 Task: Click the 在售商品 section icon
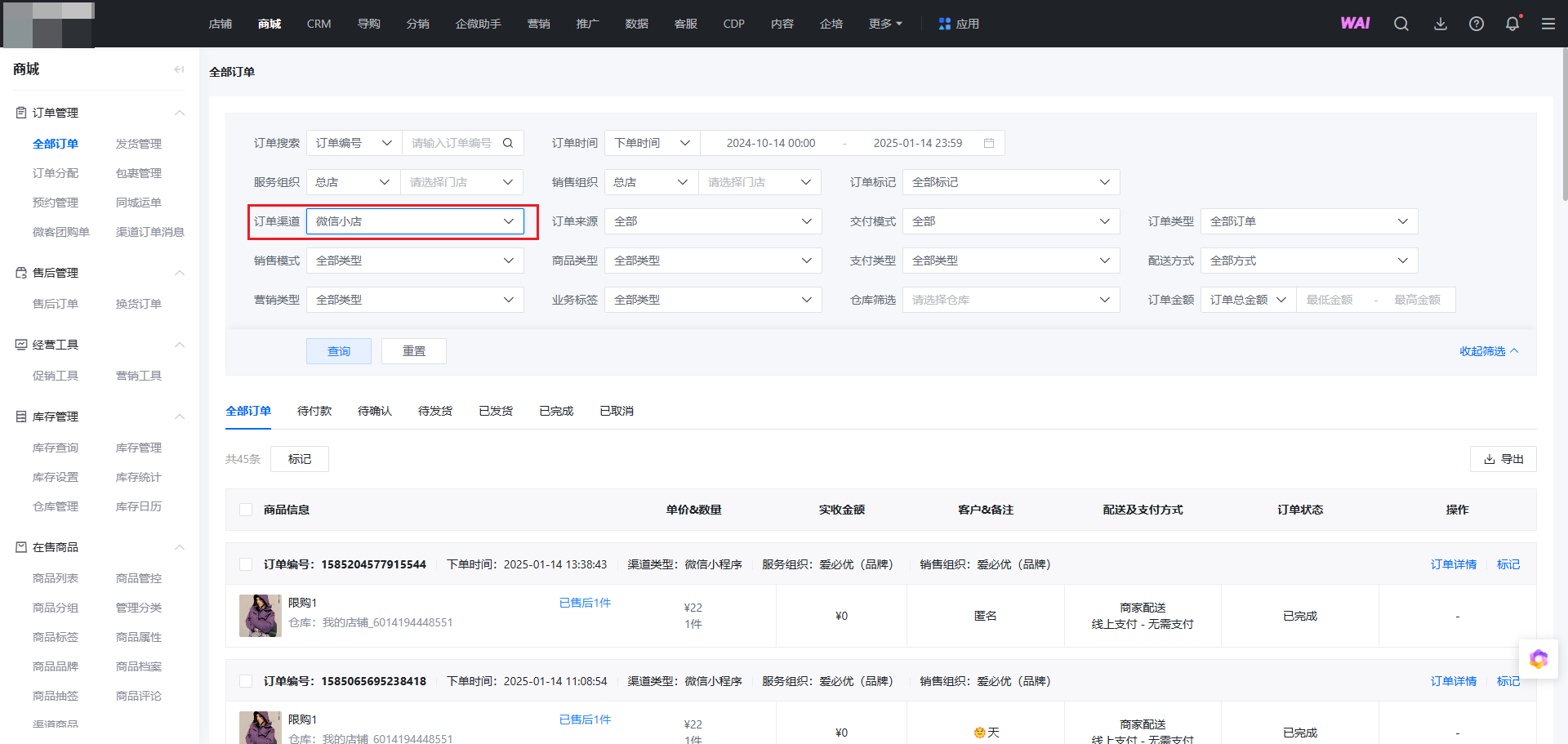point(21,547)
